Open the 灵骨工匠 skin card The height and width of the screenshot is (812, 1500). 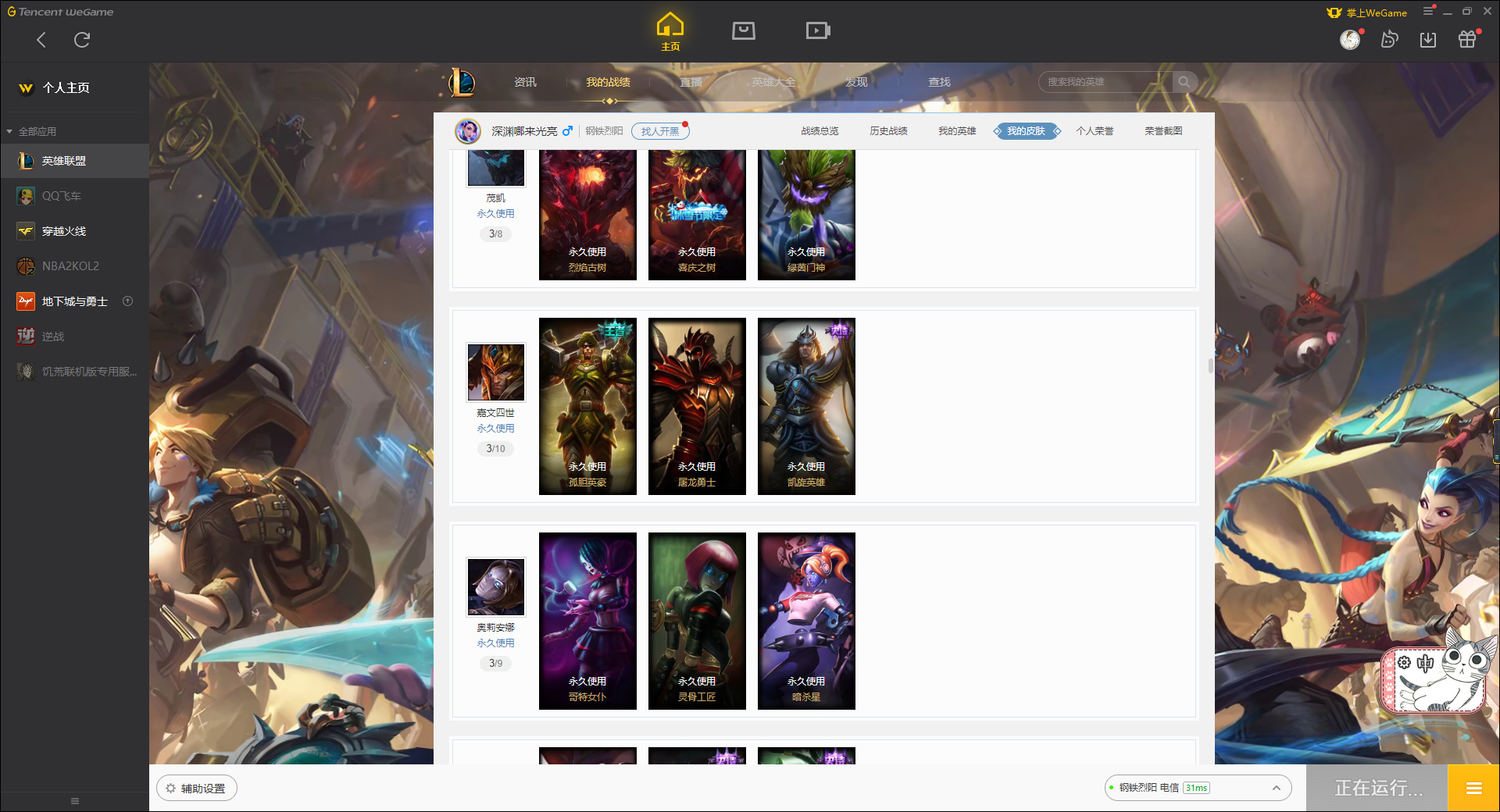pos(697,621)
